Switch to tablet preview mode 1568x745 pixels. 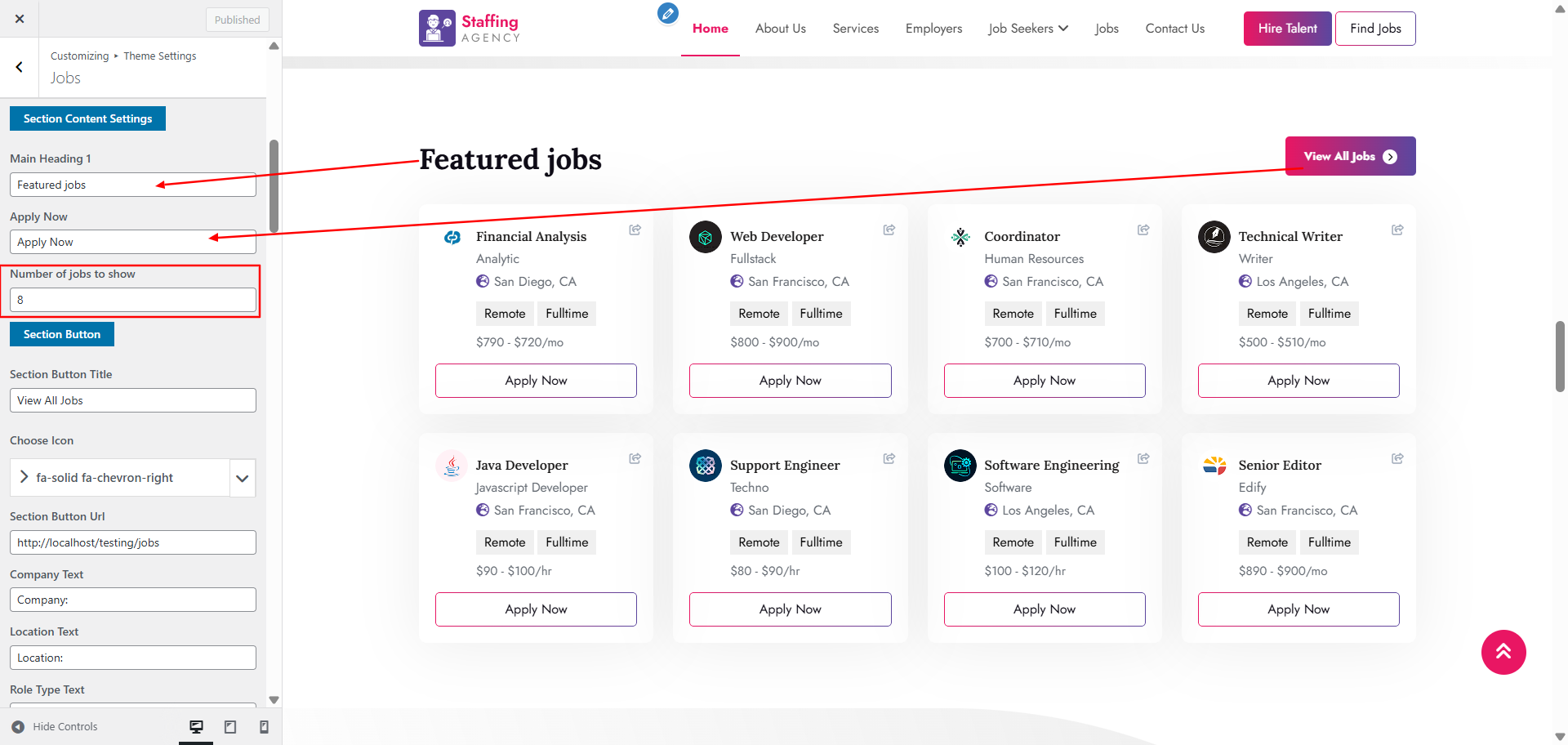click(x=230, y=727)
